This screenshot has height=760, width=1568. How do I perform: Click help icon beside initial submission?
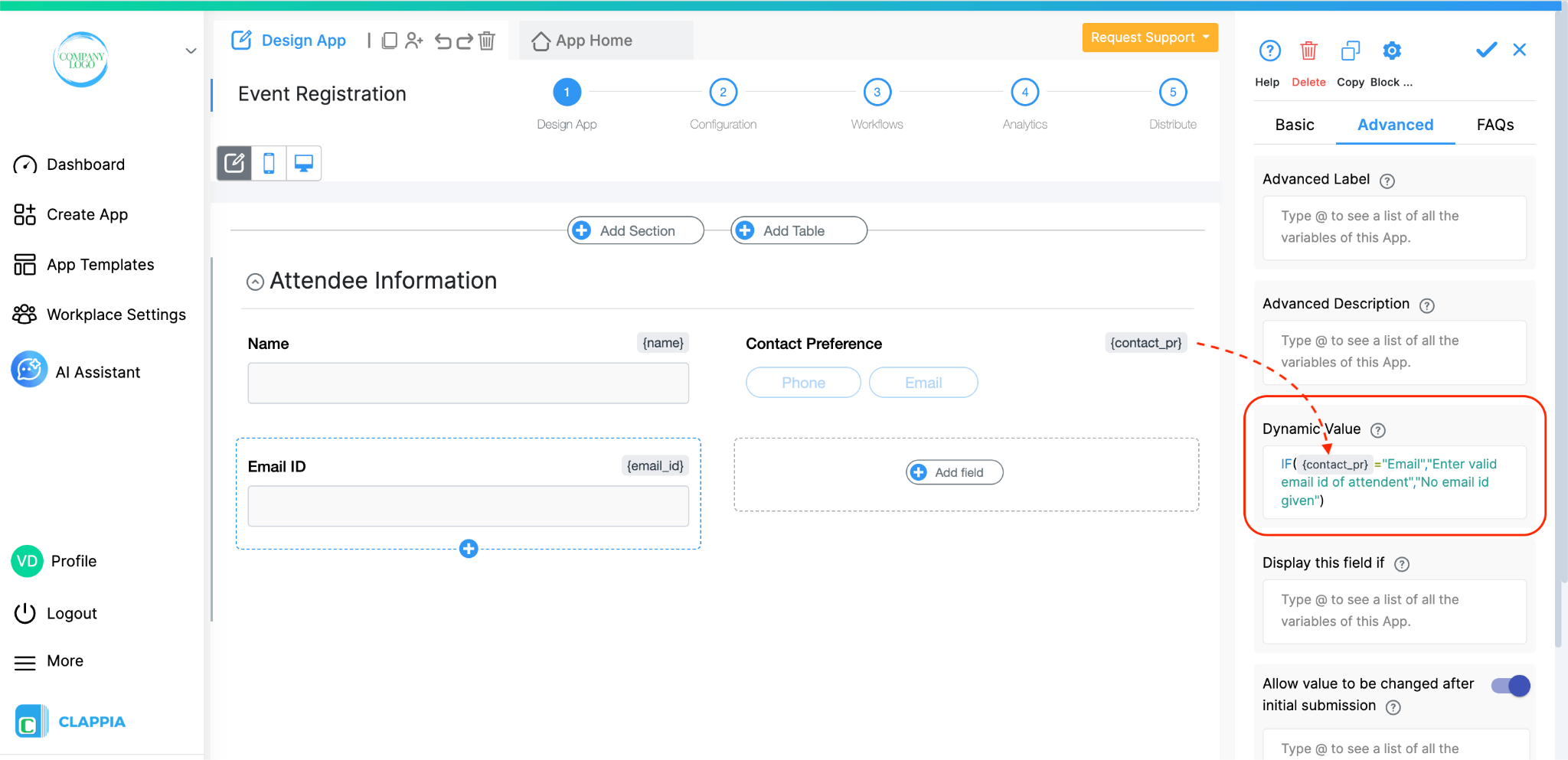tap(1393, 707)
